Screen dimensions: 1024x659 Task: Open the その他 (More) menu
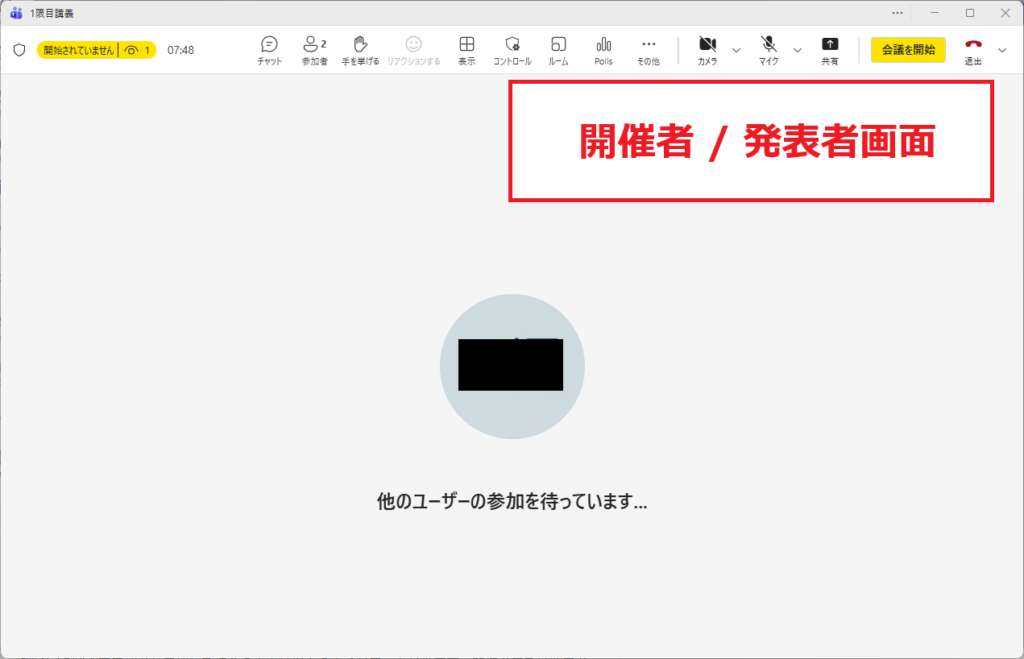[648, 49]
